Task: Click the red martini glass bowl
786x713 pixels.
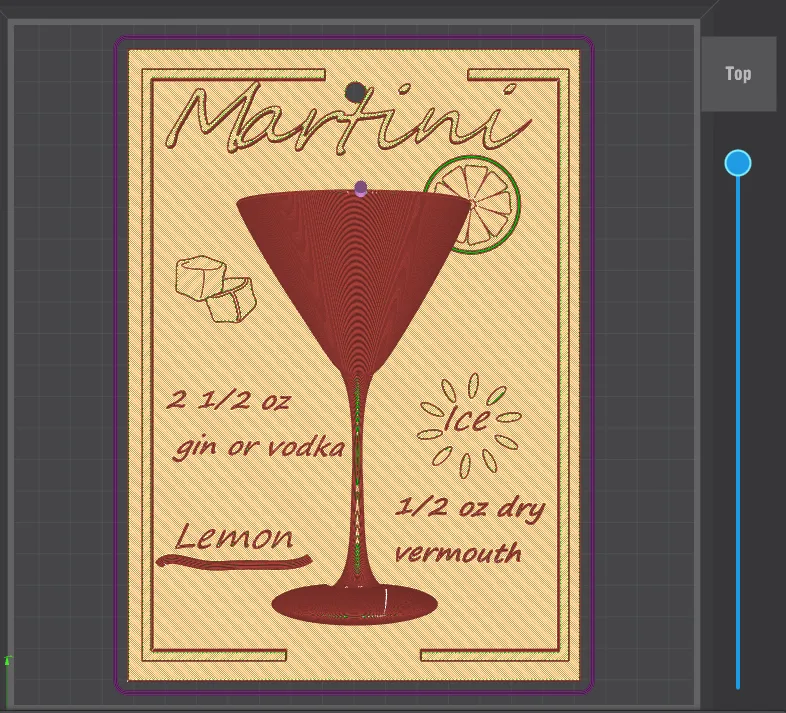Action: tap(355, 260)
